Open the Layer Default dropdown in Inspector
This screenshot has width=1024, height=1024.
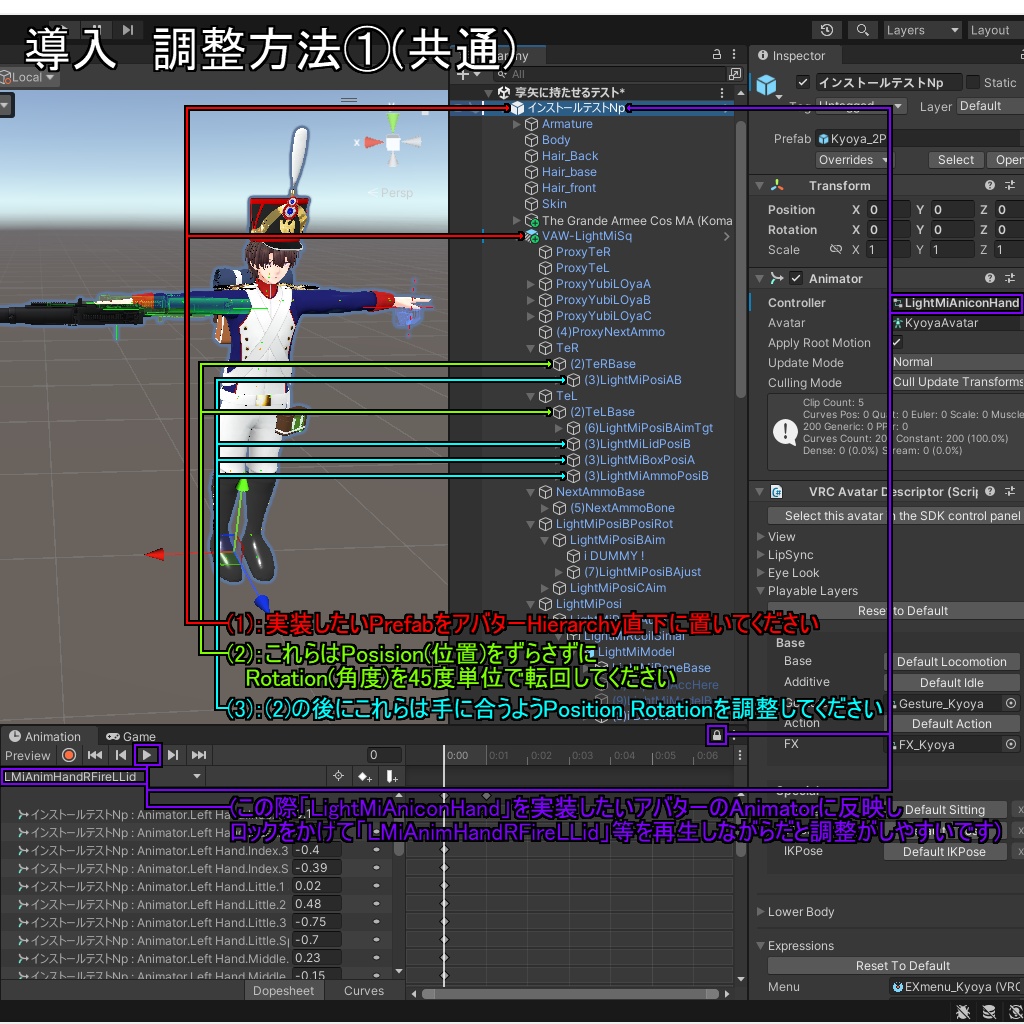(x=989, y=106)
